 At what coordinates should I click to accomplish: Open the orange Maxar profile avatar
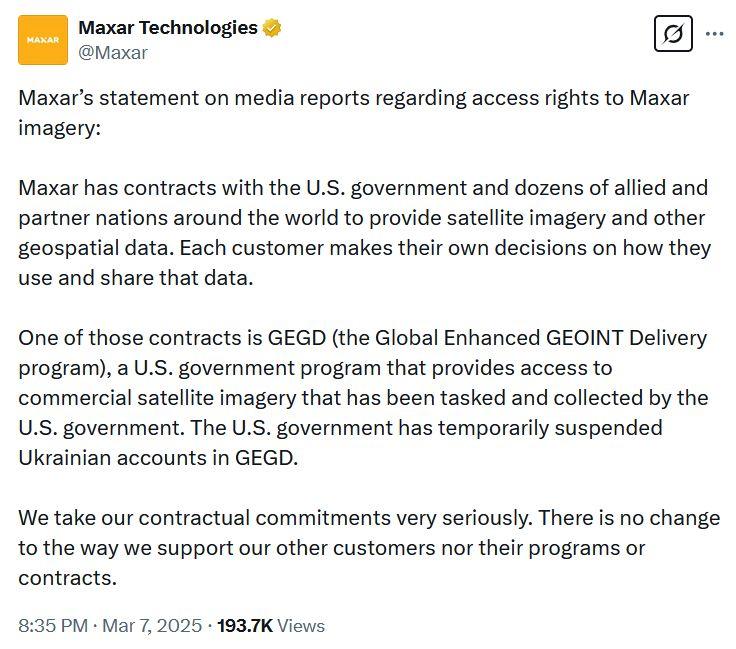point(43,40)
